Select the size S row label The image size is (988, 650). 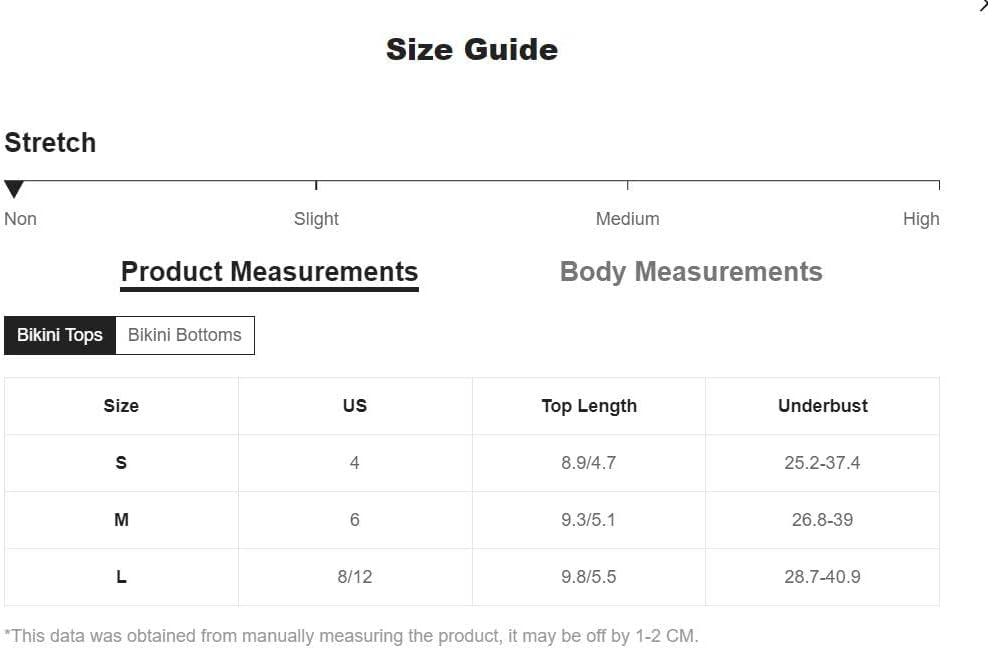(121, 463)
